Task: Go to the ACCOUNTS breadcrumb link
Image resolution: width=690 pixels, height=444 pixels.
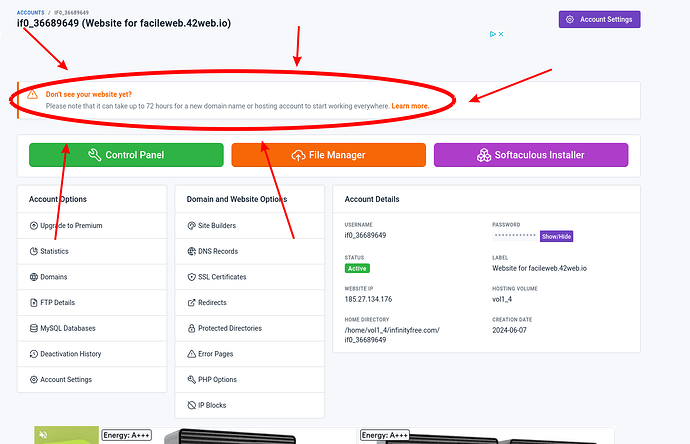Action: [30, 13]
